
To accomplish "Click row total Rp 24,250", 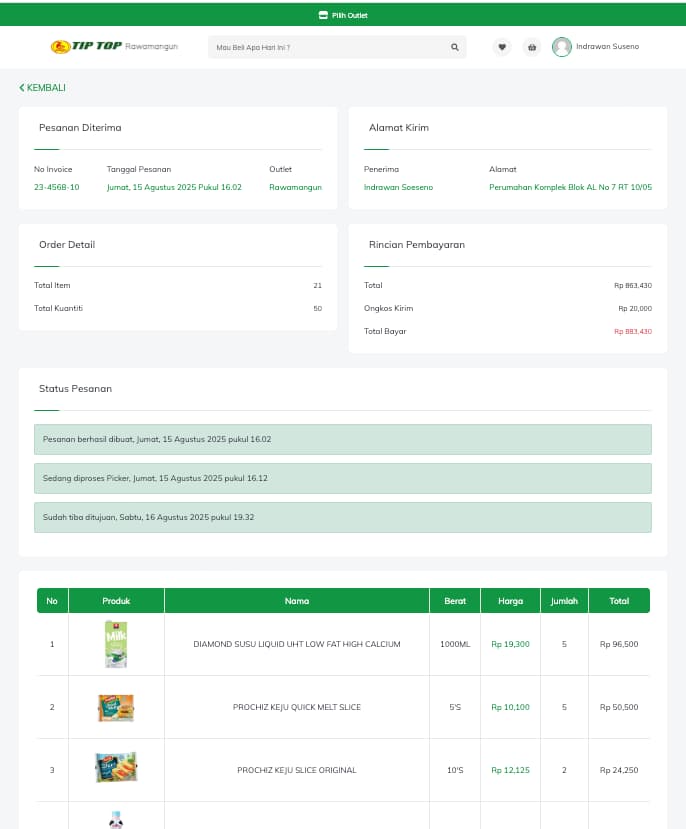I will coord(619,770).
